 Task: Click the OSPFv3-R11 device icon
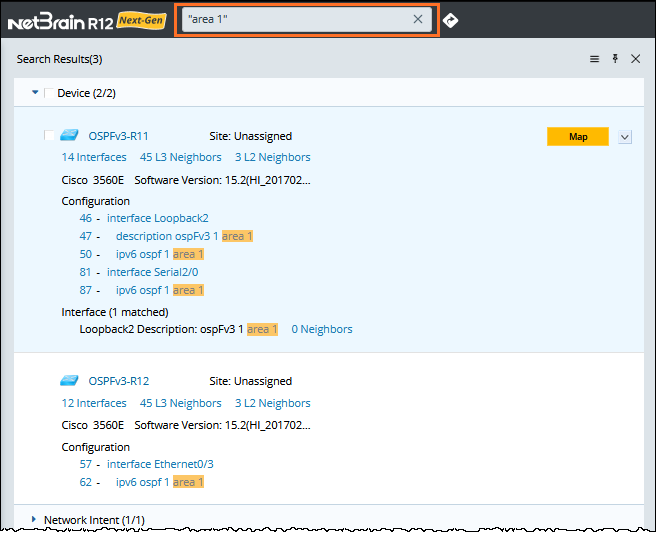coord(70,136)
